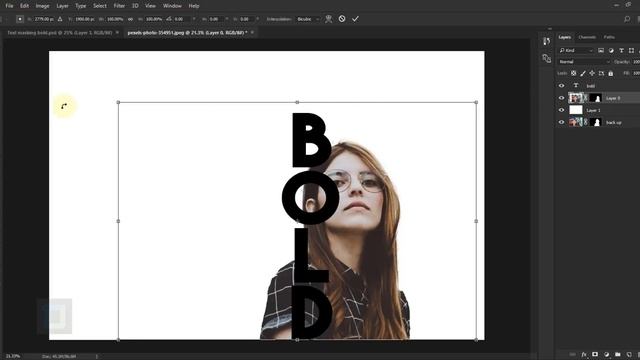
Task: Hide Layer 0 with its eye icon
Action: pos(562,98)
